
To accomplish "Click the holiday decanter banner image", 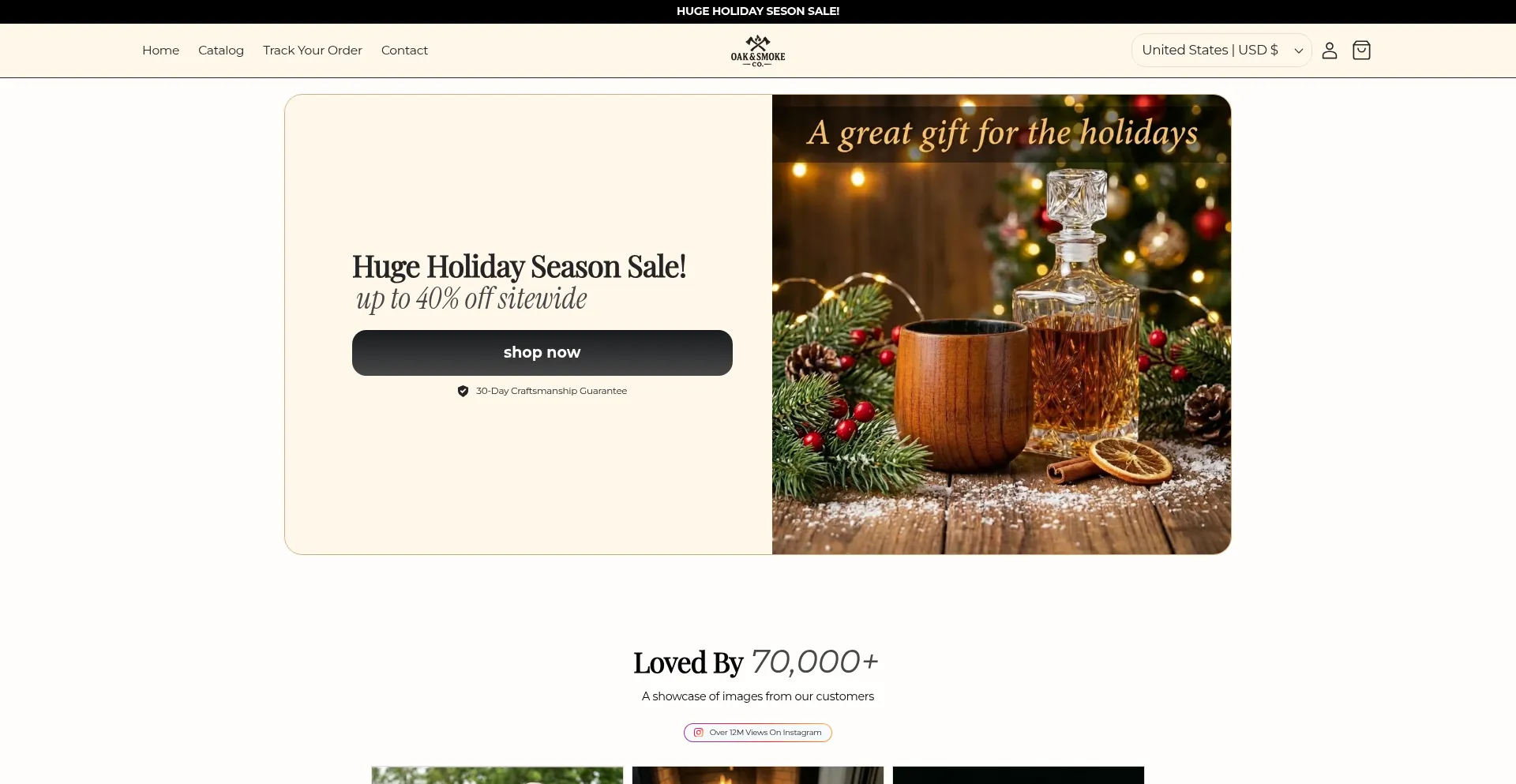I will coord(1001,324).
